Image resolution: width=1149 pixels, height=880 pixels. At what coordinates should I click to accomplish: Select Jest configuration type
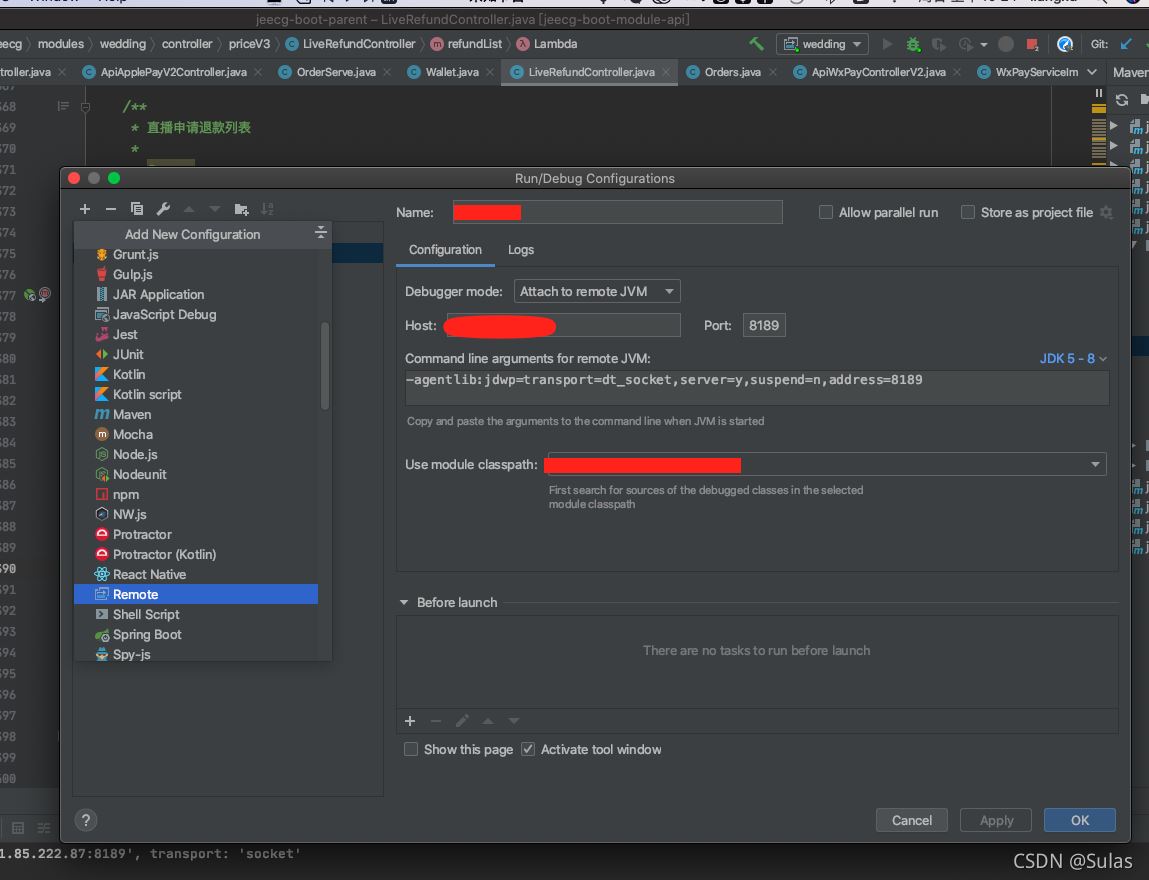coord(196,334)
